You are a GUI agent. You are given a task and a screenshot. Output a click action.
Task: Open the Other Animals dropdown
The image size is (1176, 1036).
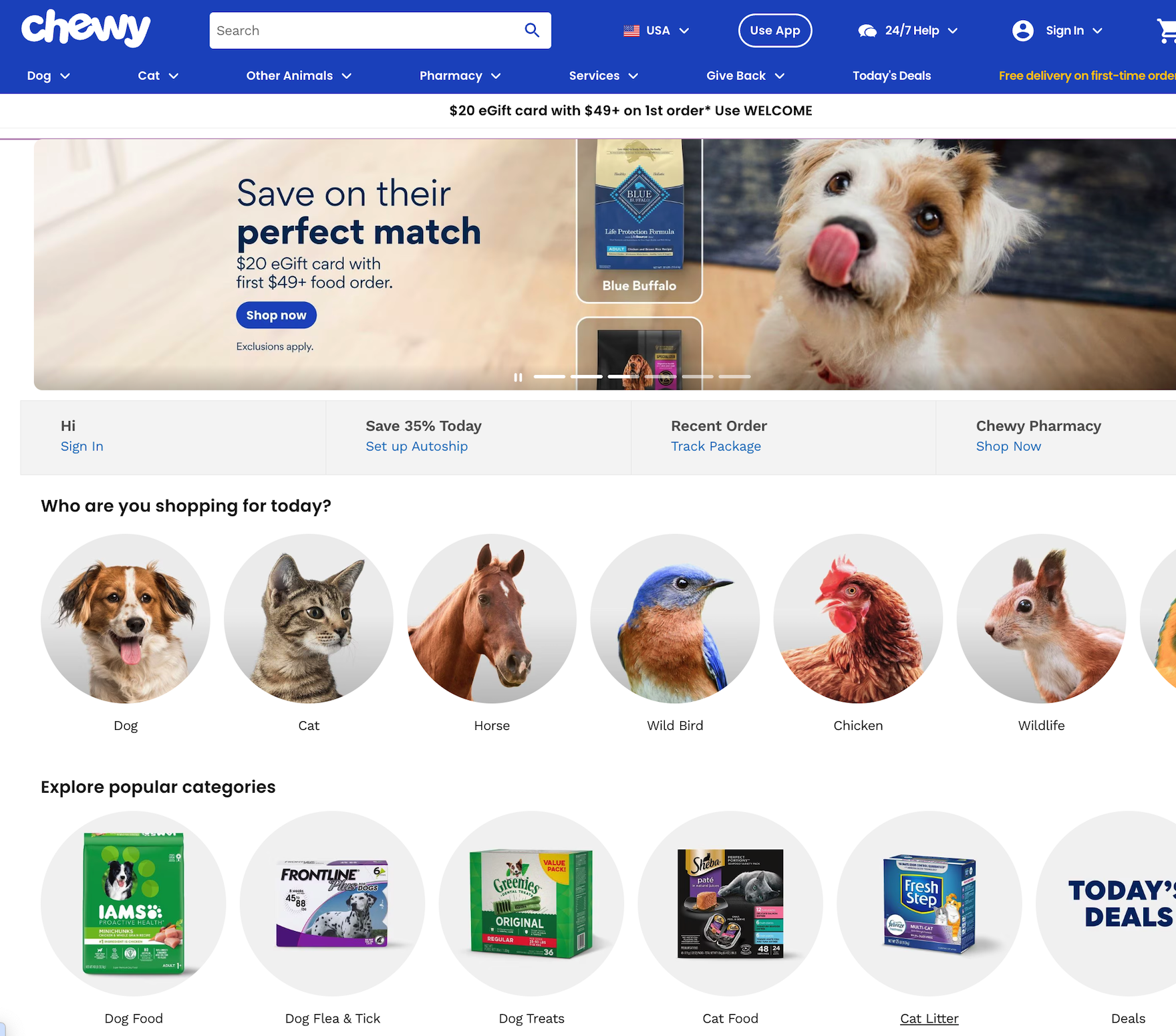click(299, 76)
